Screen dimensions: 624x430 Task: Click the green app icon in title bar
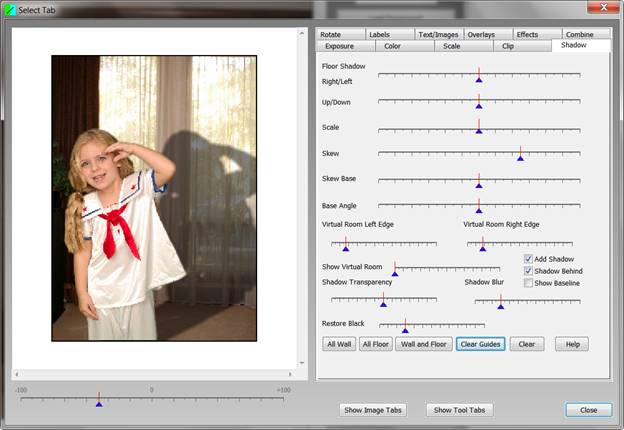[10, 9]
